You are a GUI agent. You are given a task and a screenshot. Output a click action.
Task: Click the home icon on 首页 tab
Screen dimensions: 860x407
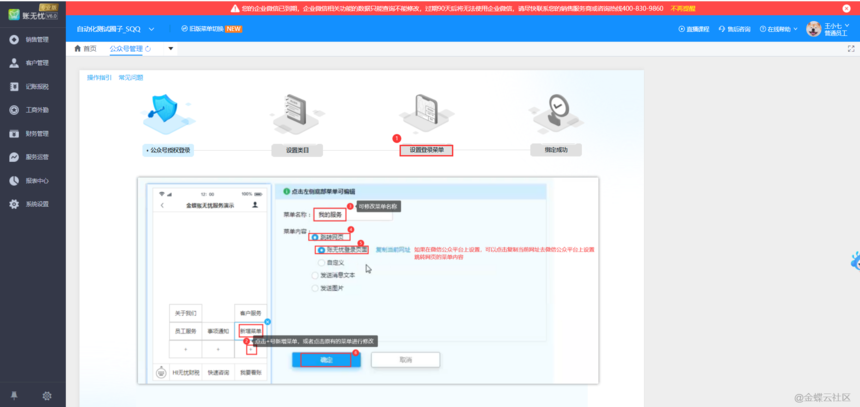tap(77, 49)
